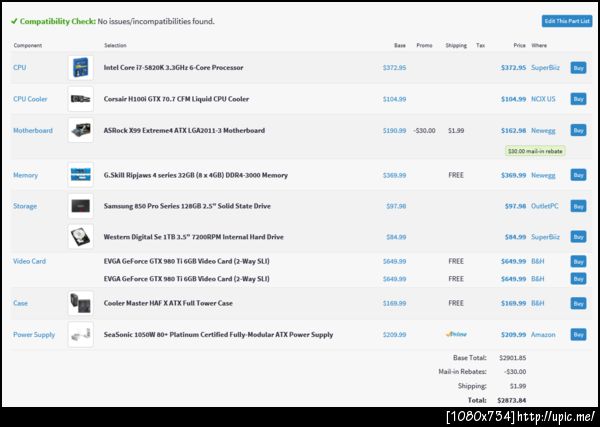Click motherboard promo value -$30.00

(424, 130)
